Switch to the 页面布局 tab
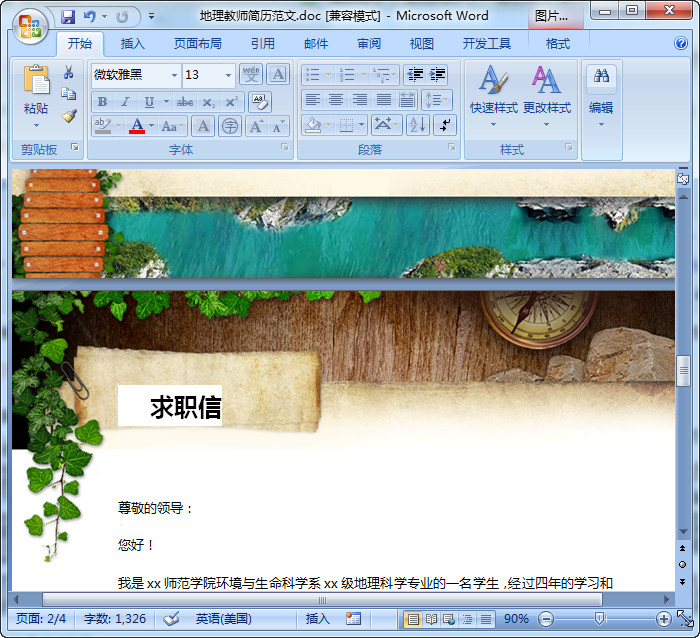The width and height of the screenshot is (700, 638). pyautogui.click(x=197, y=44)
